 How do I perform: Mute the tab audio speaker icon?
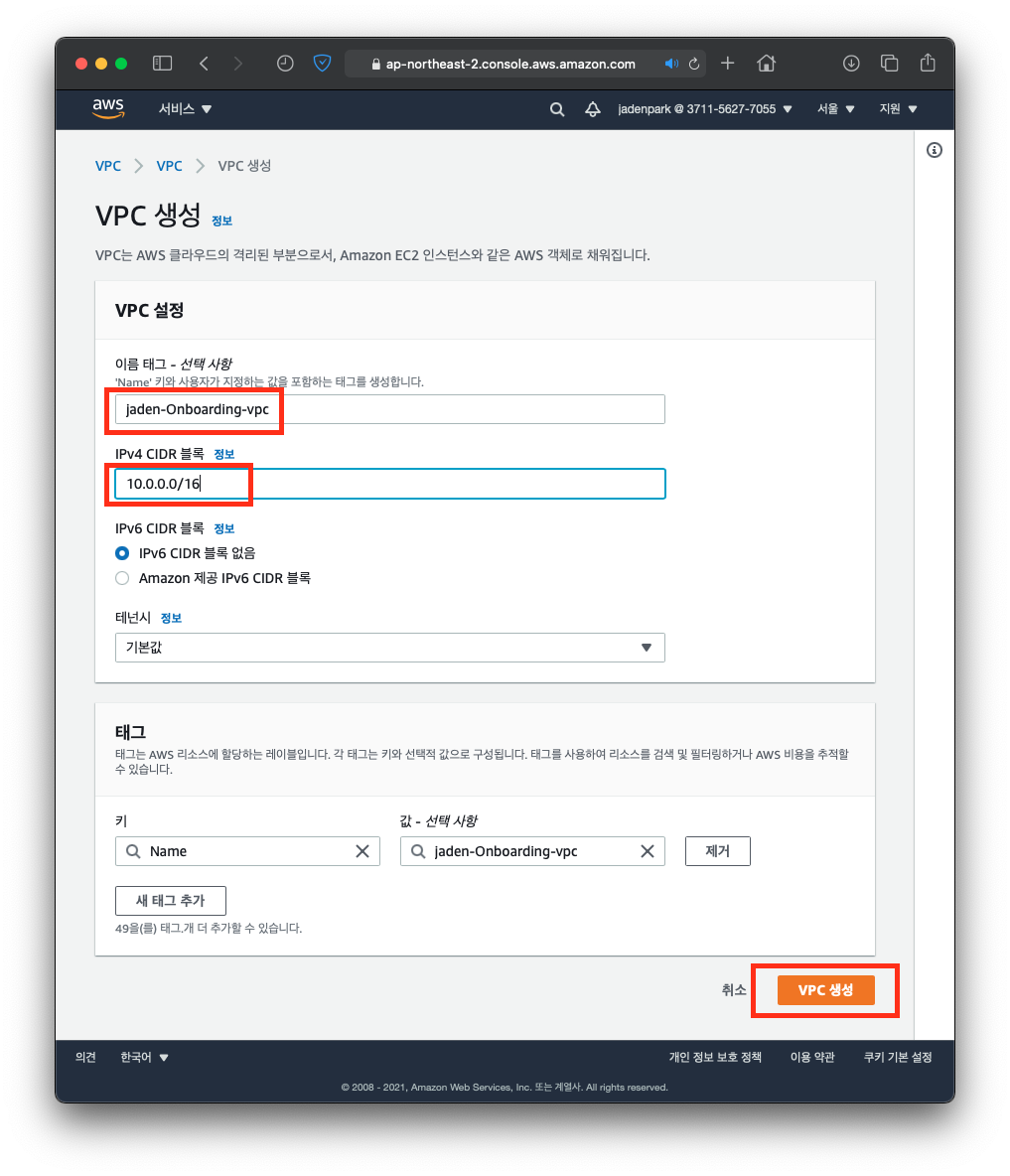click(x=671, y=64)
